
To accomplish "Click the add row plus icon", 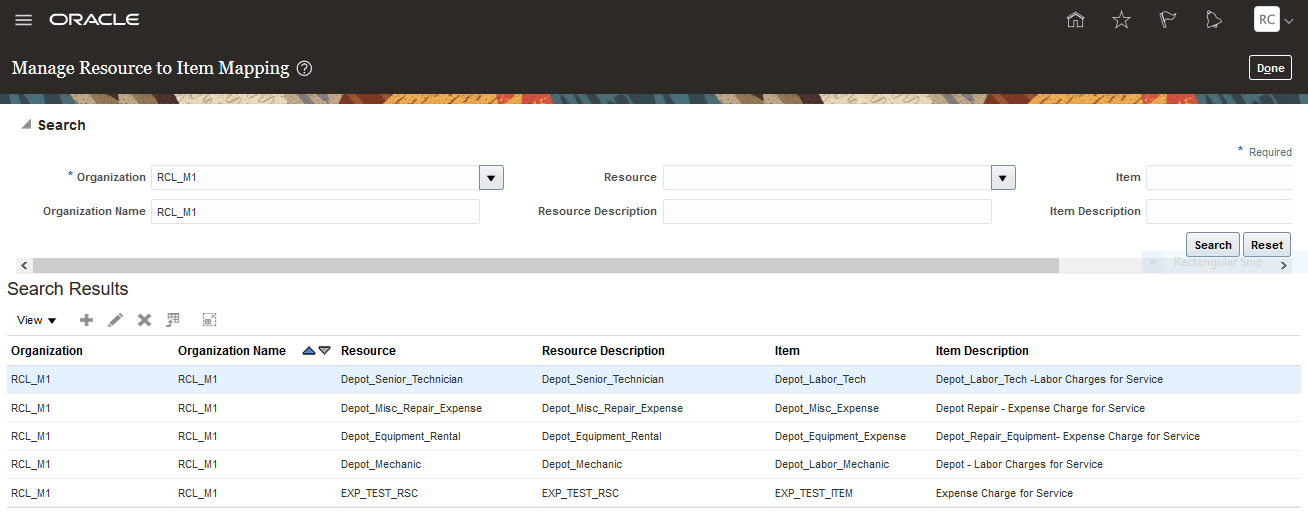I will tap(86, 320).
